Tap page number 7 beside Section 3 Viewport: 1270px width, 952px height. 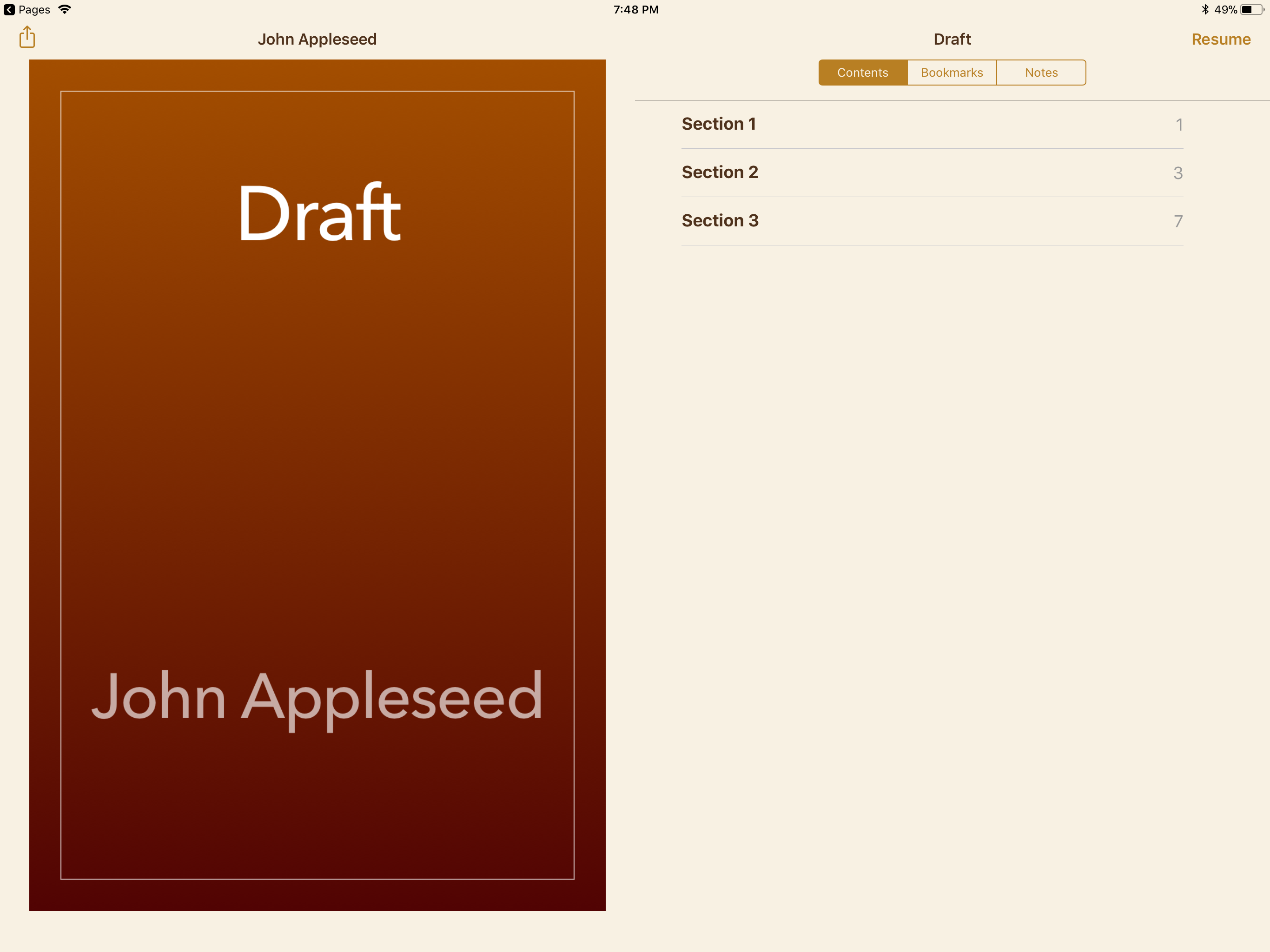1177,221
